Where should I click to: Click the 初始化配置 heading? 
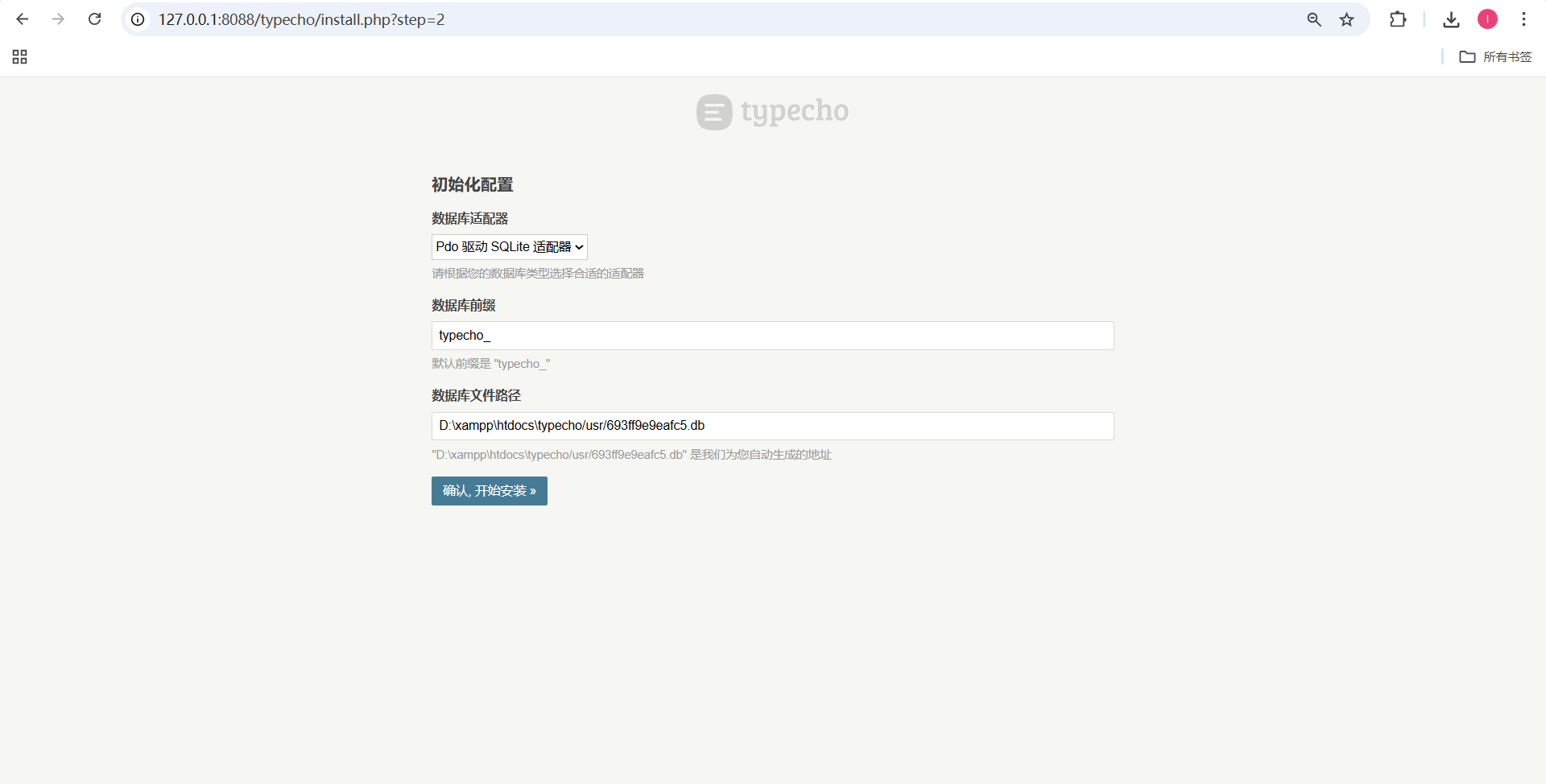(x=473, y=184)
